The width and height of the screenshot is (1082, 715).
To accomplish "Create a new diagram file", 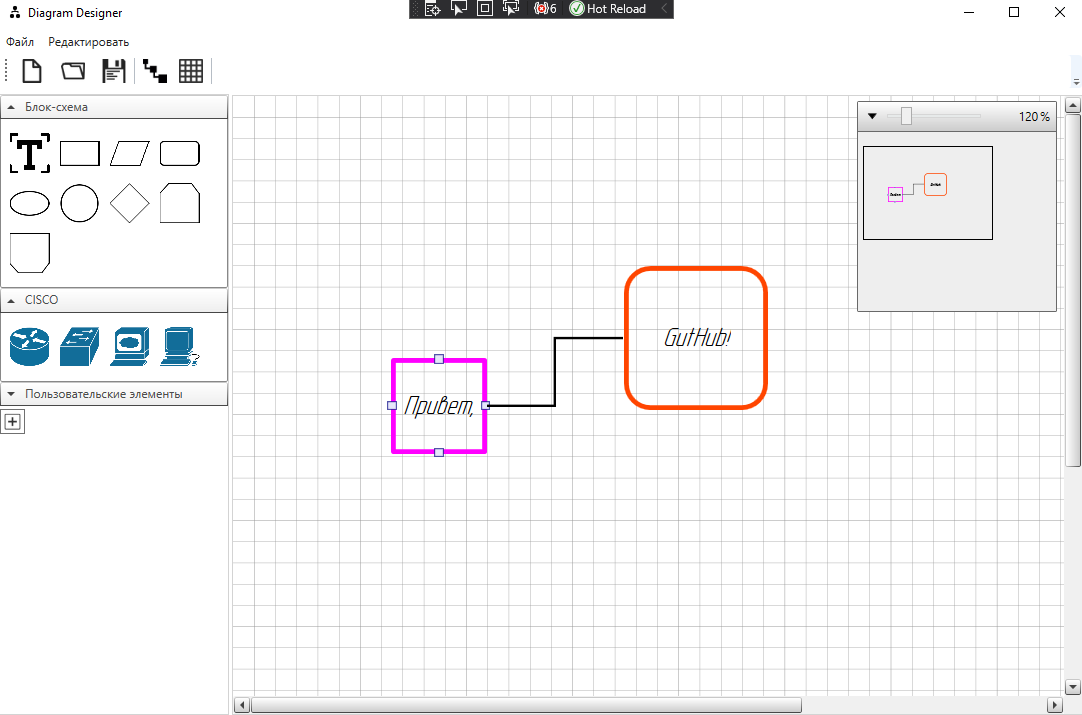I will (30, 70).
